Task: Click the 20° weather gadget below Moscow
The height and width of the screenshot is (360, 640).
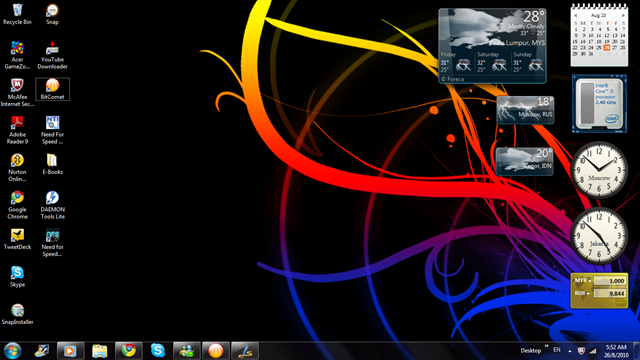Action: 524,161
